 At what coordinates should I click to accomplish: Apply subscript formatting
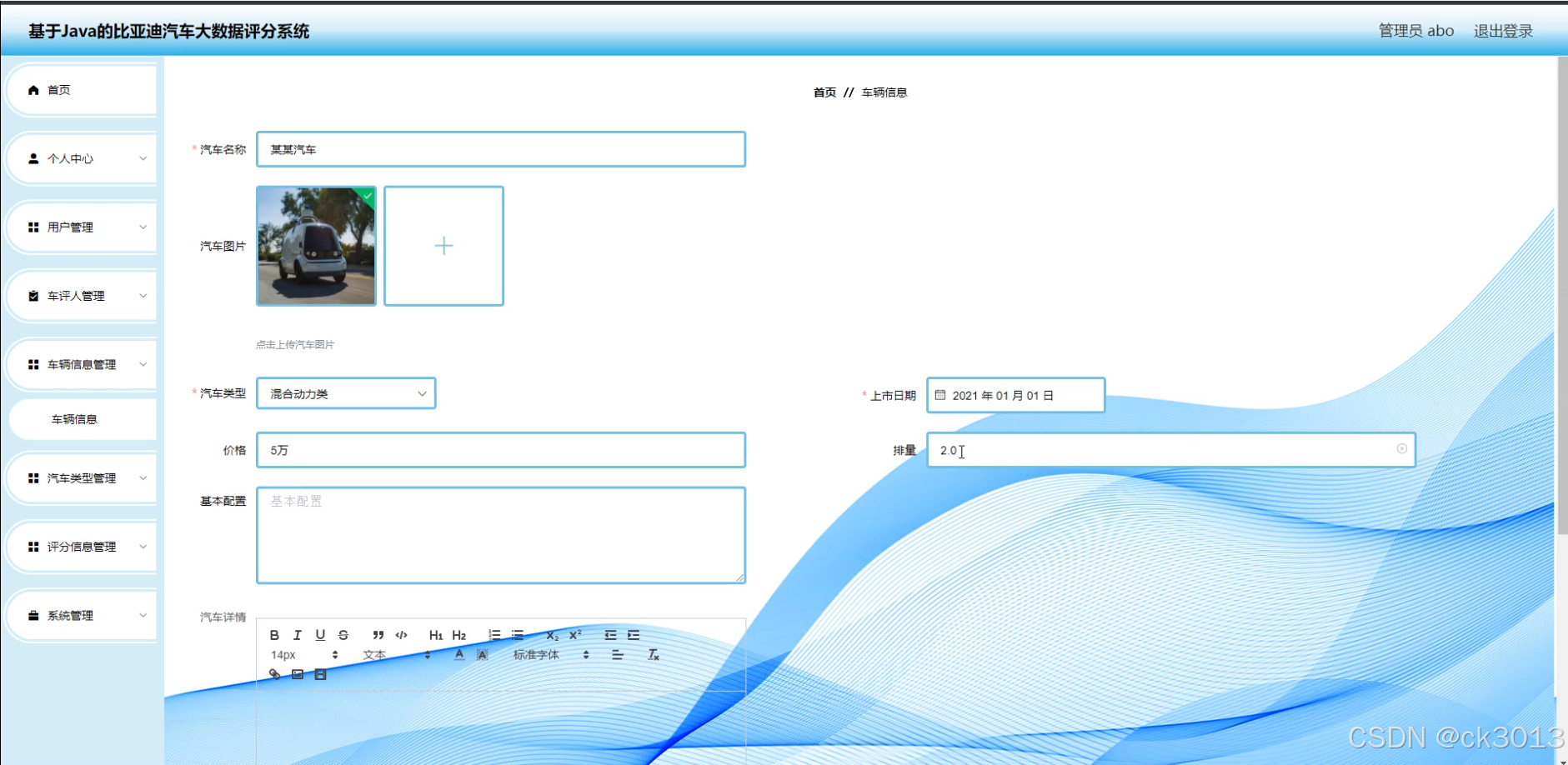(552, 635)
